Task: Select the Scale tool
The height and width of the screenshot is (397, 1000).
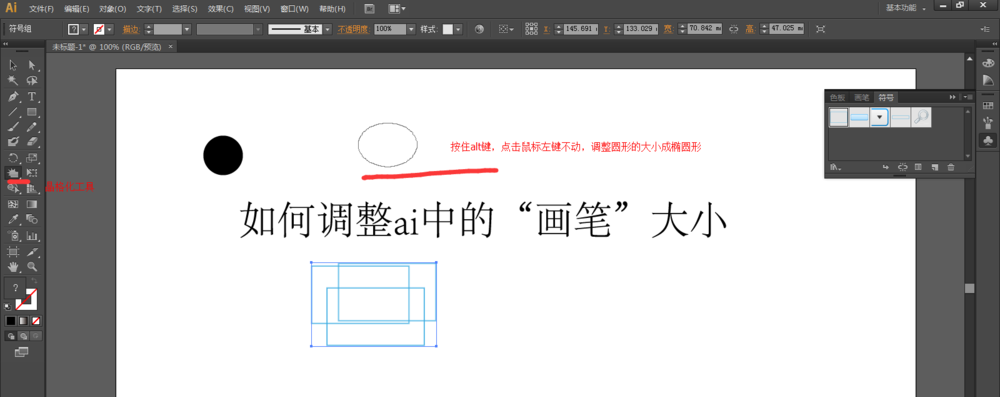Action: [x=31, y=157]
